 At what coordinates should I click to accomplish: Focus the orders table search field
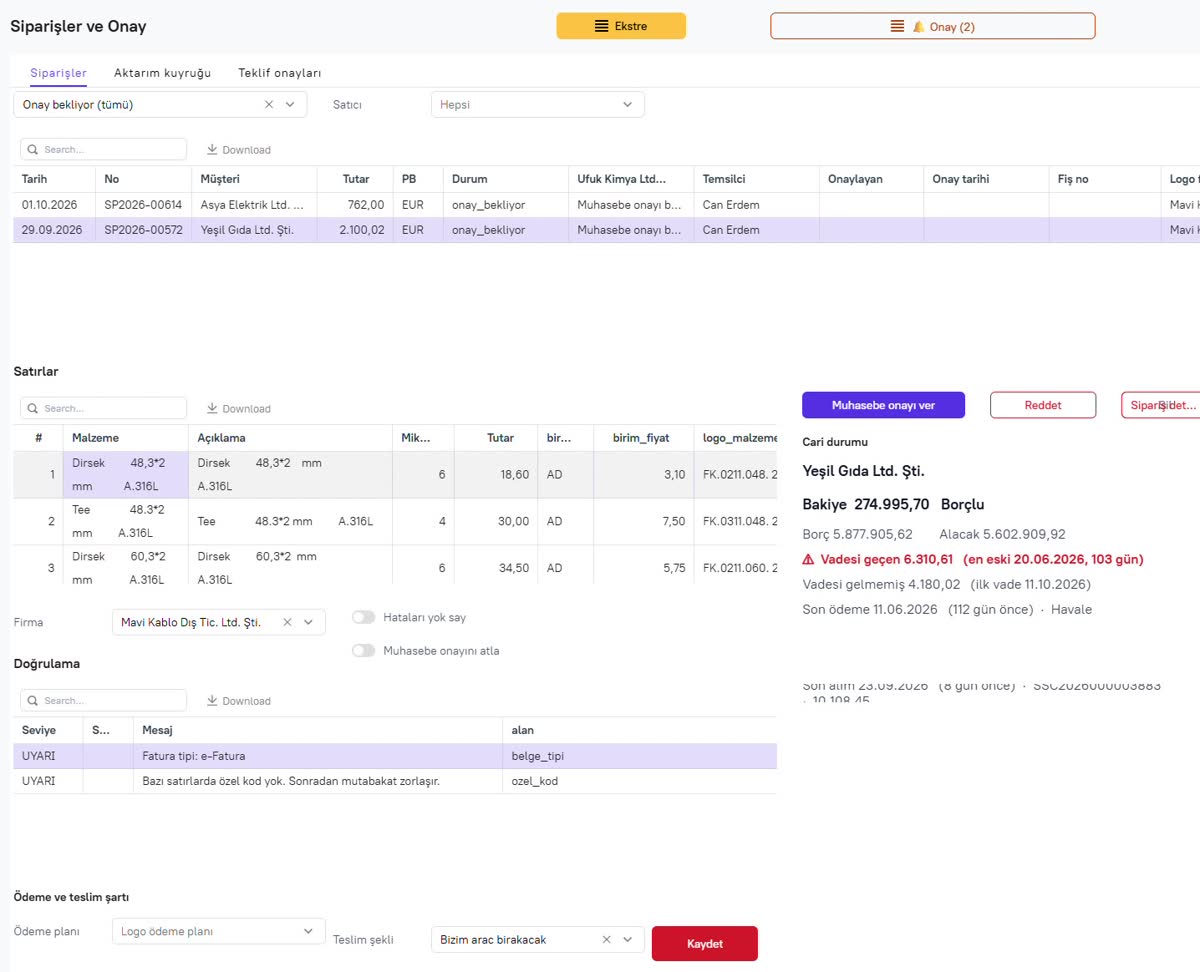[x=103, y=149]
